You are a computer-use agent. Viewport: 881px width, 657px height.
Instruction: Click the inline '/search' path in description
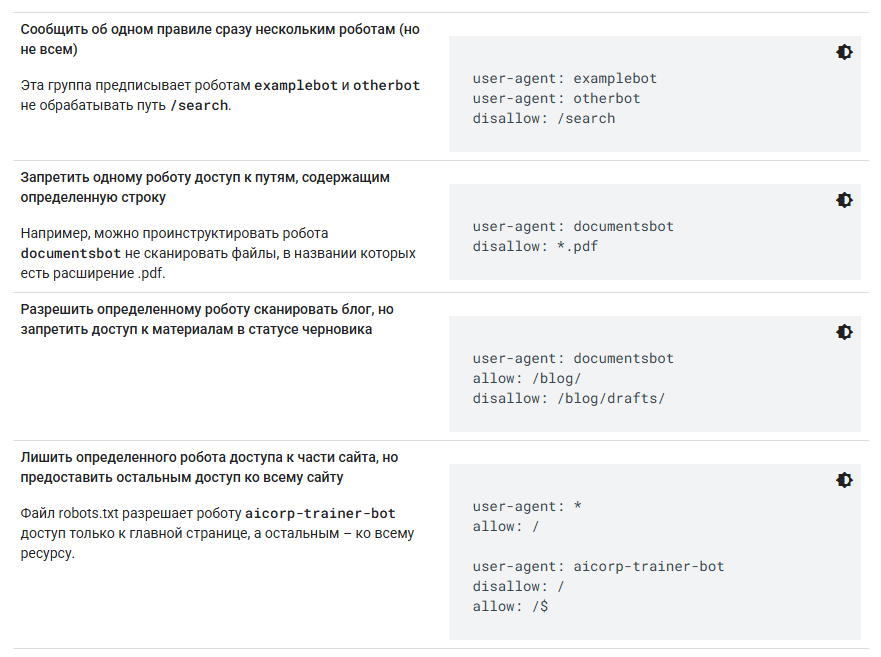click(199, 105)
